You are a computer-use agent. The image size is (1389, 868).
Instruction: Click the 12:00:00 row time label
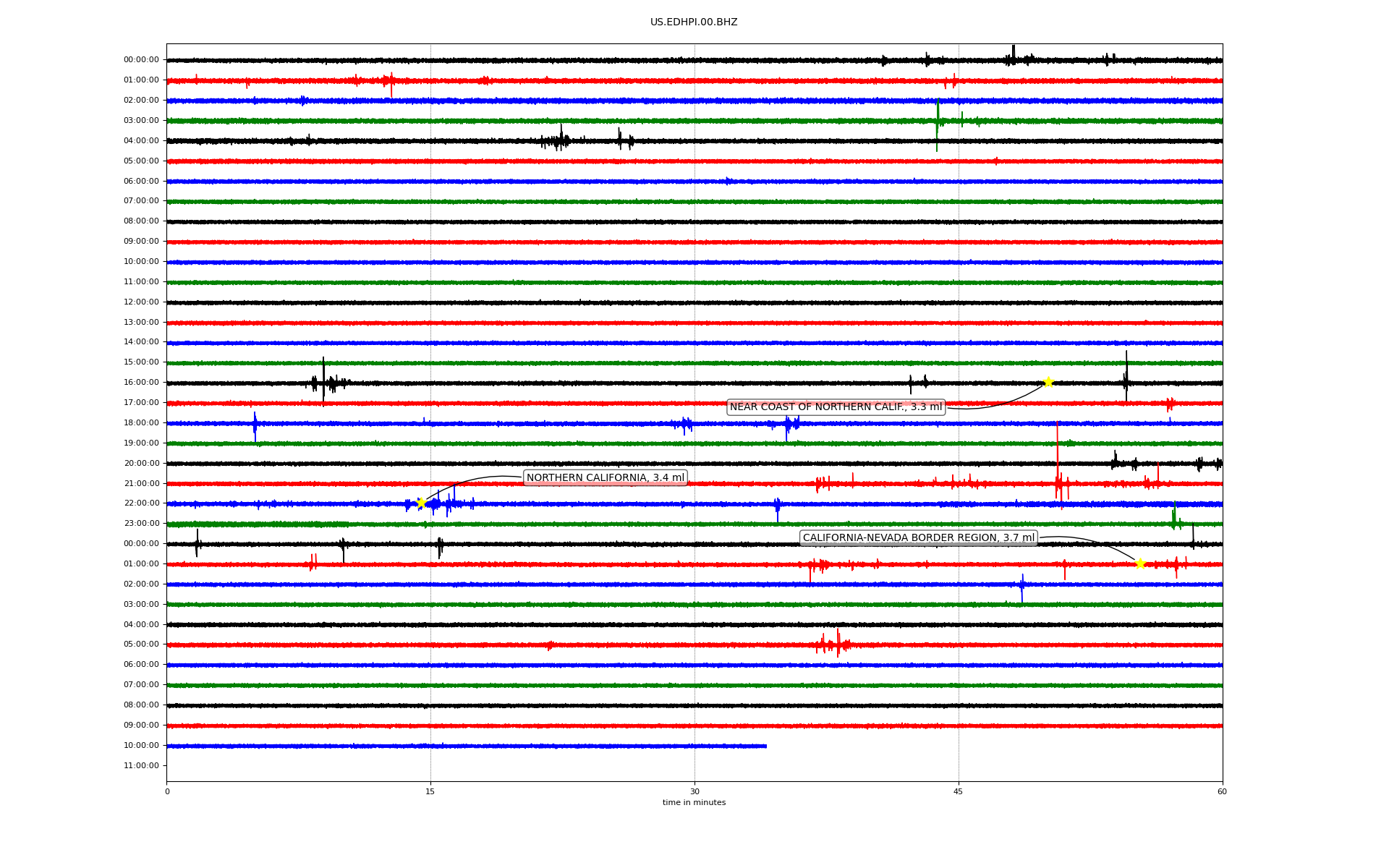coord(141,302)
